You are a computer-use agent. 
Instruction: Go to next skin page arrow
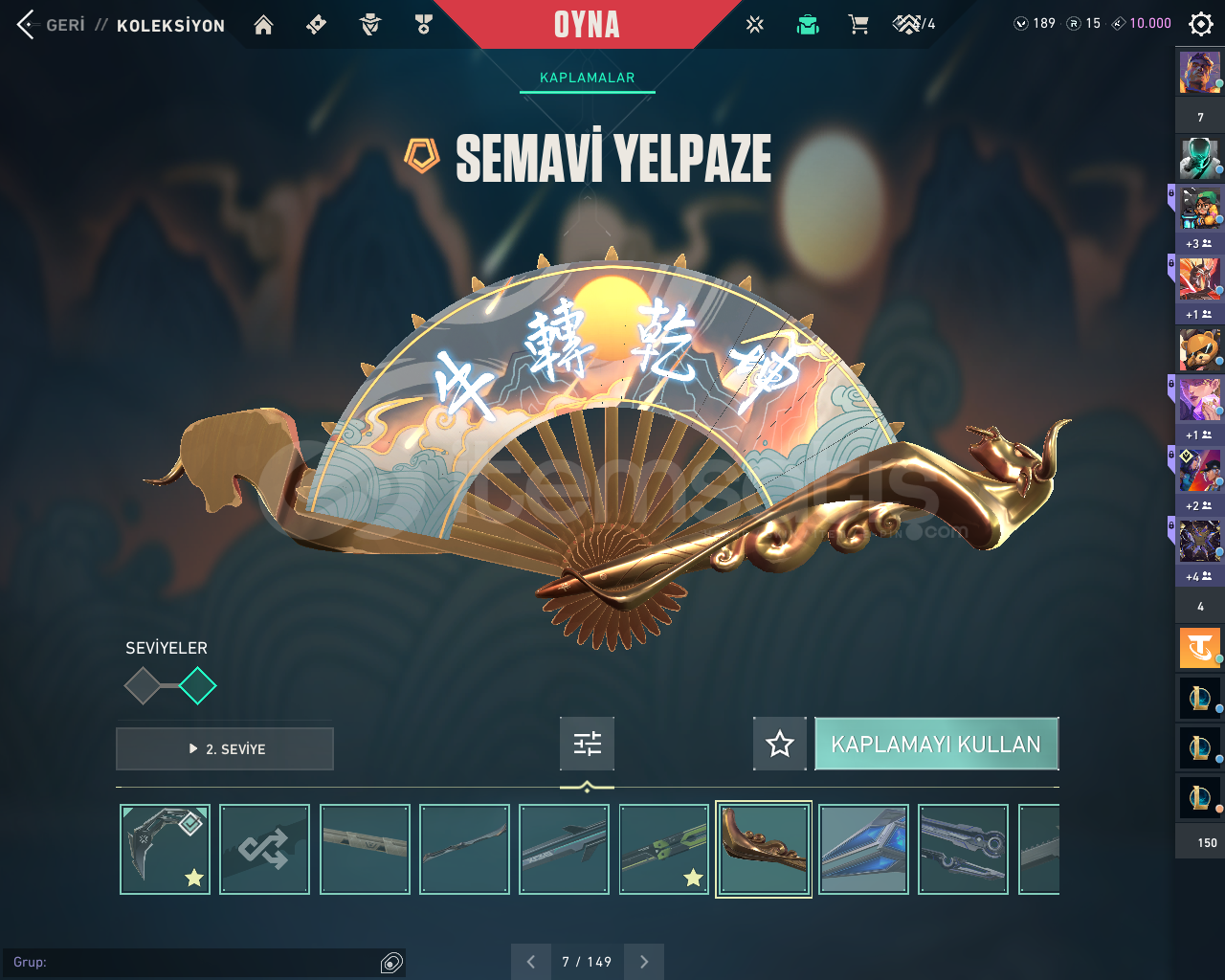pyautogui.click(x=644, y=962)
